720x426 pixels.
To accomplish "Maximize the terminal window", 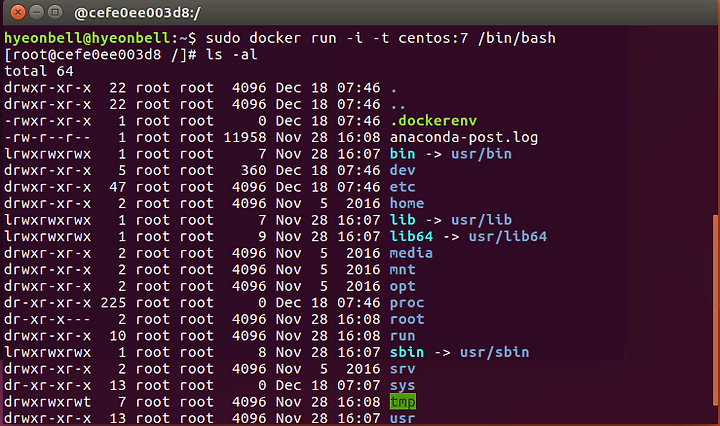I will tap(55, 12).
